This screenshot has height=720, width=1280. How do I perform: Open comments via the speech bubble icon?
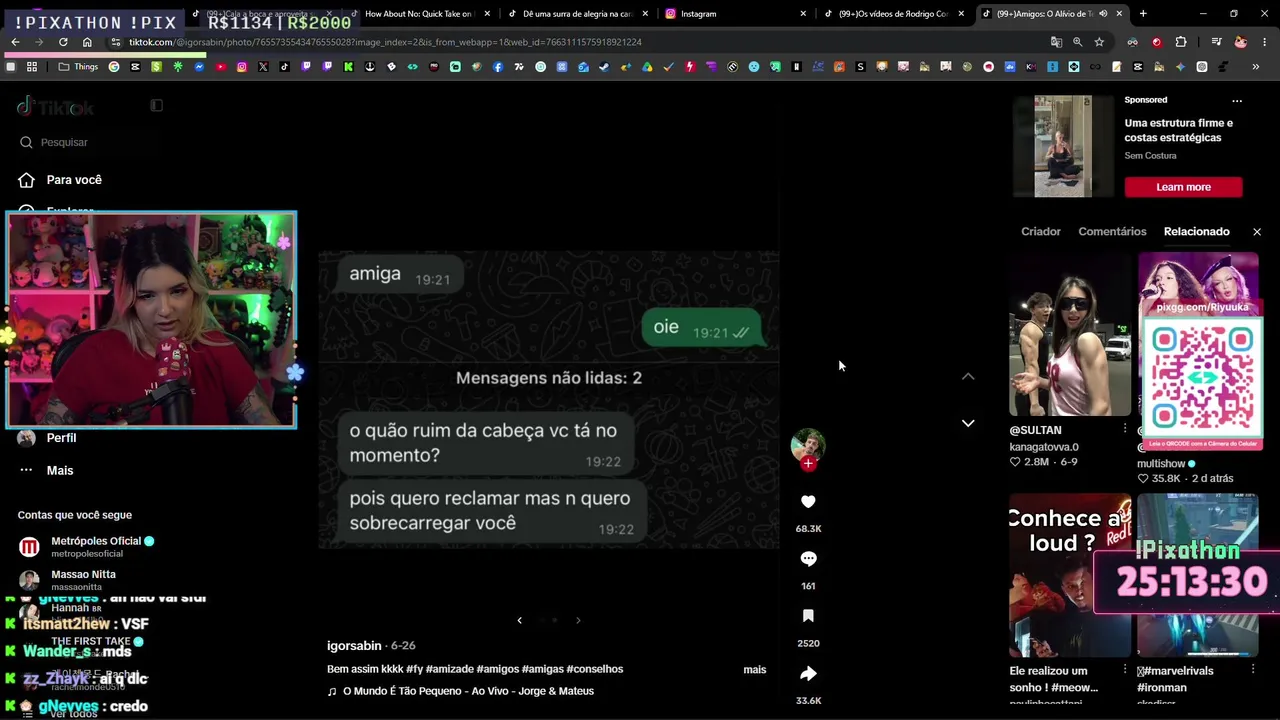(808, 559)
